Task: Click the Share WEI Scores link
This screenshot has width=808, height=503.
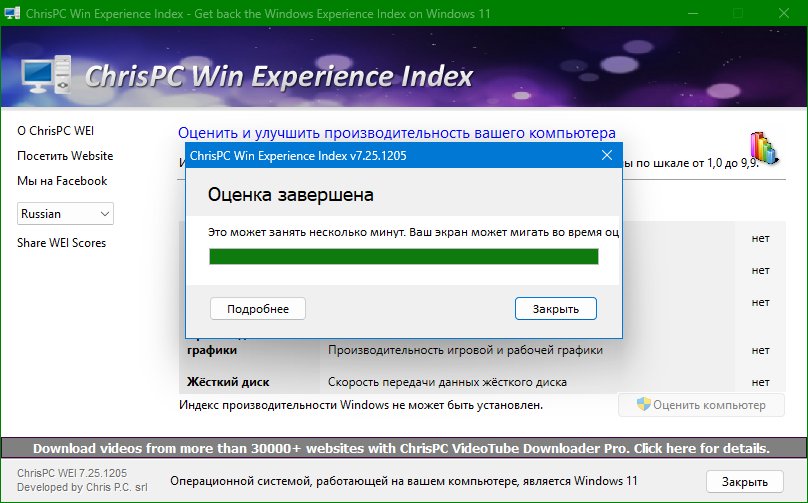Action: click(61, 243)
